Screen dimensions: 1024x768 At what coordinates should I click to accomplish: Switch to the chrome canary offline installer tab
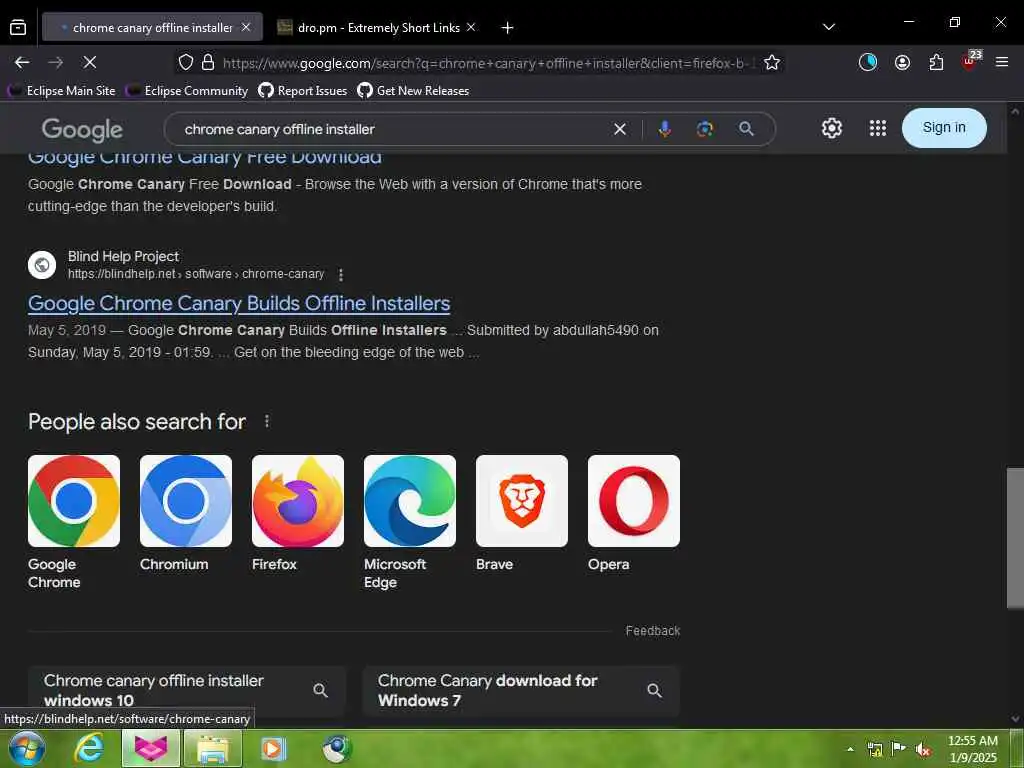(152, 27)
